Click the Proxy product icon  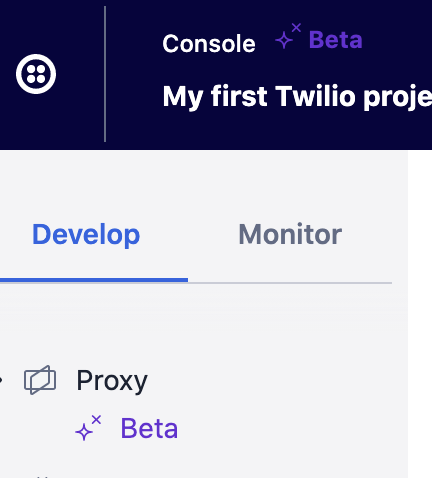[x=40, y=380]
